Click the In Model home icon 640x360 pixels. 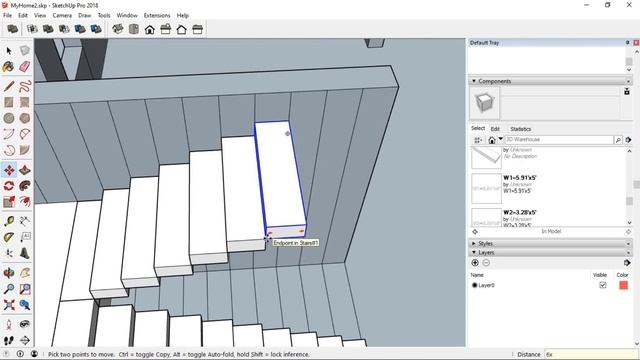click(x=492, y=140)
